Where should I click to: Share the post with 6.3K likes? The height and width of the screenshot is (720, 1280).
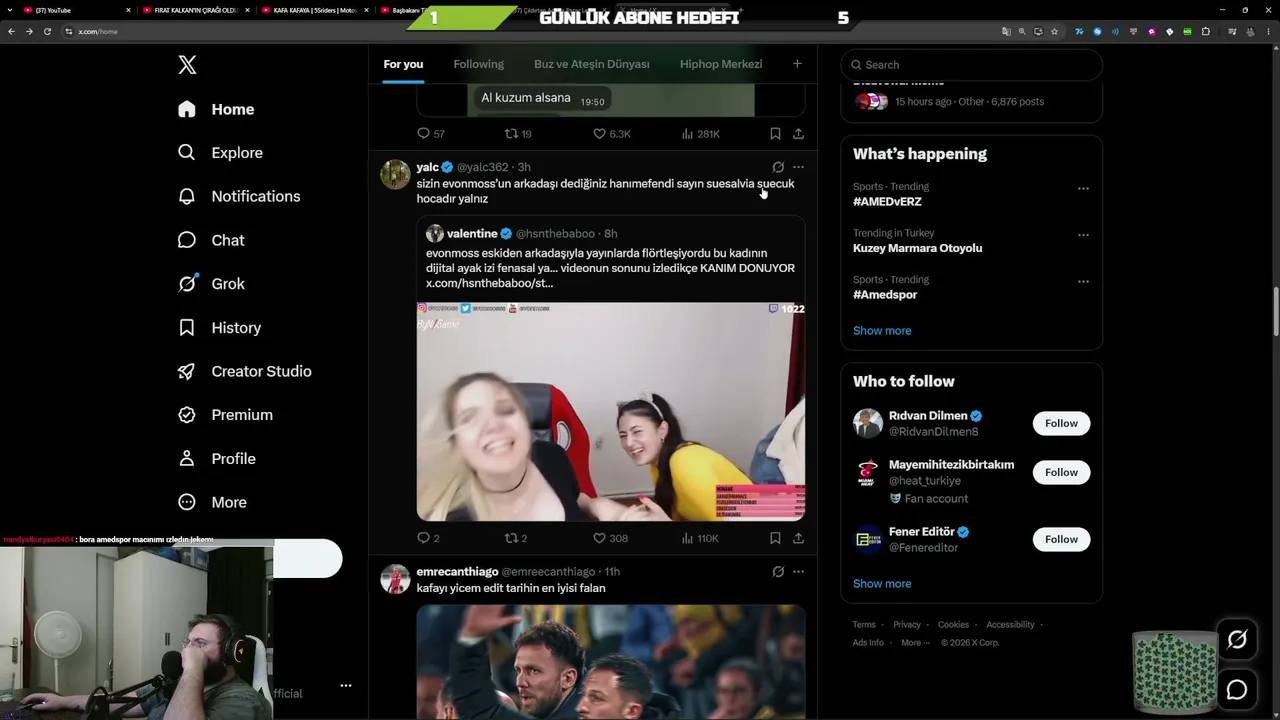click(x=798, y=134)
